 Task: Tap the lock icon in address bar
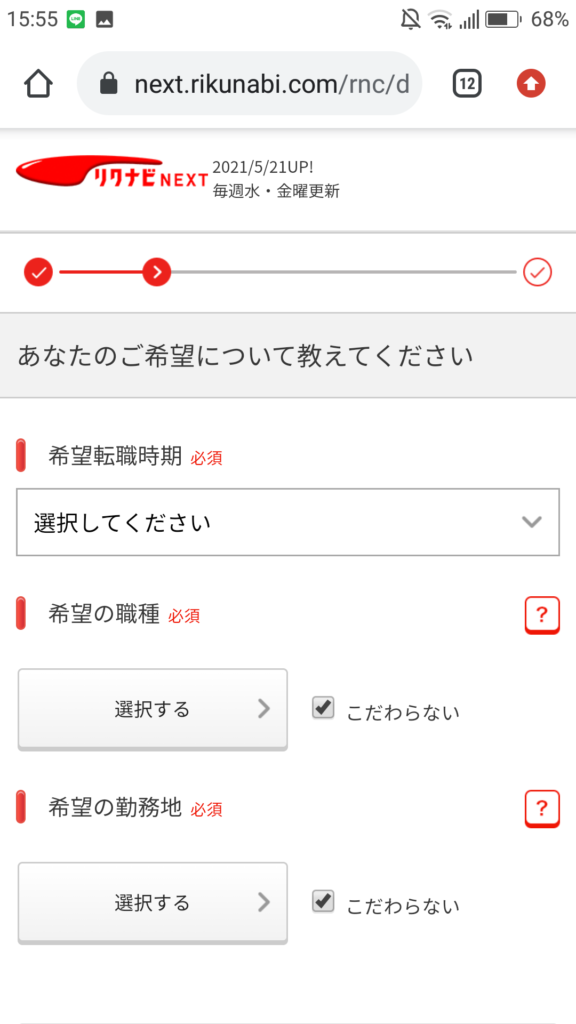[109, 84]
